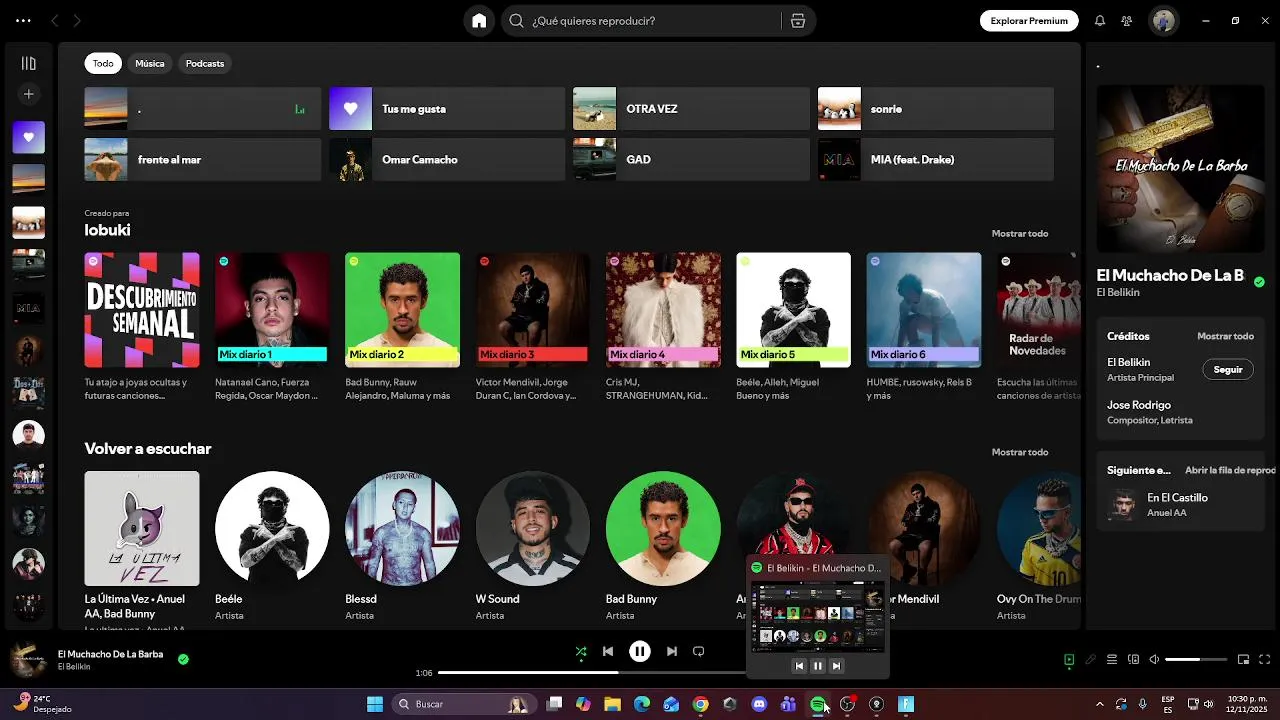Open the miniplayer icon
1280x720 pixels.
[1244, 660]
